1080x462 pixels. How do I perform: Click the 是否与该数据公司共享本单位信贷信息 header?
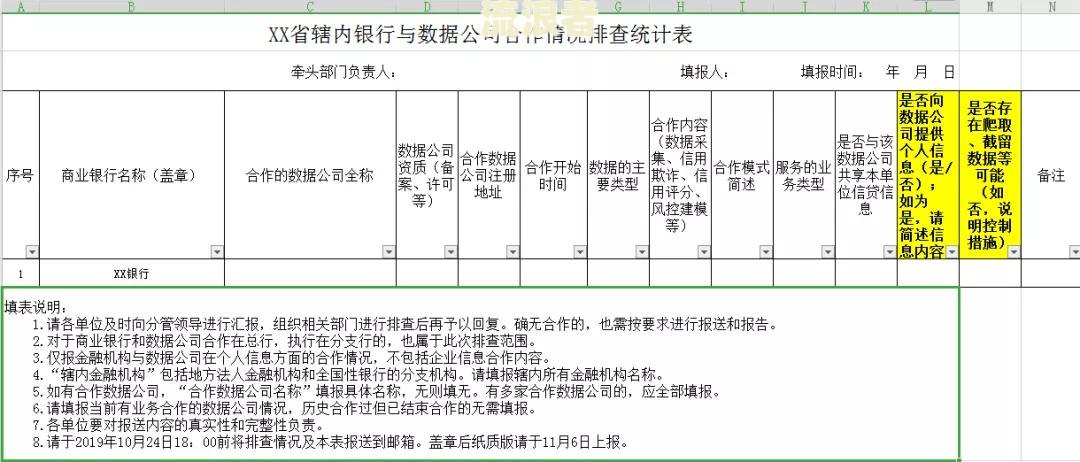click(x=866, y=175)
